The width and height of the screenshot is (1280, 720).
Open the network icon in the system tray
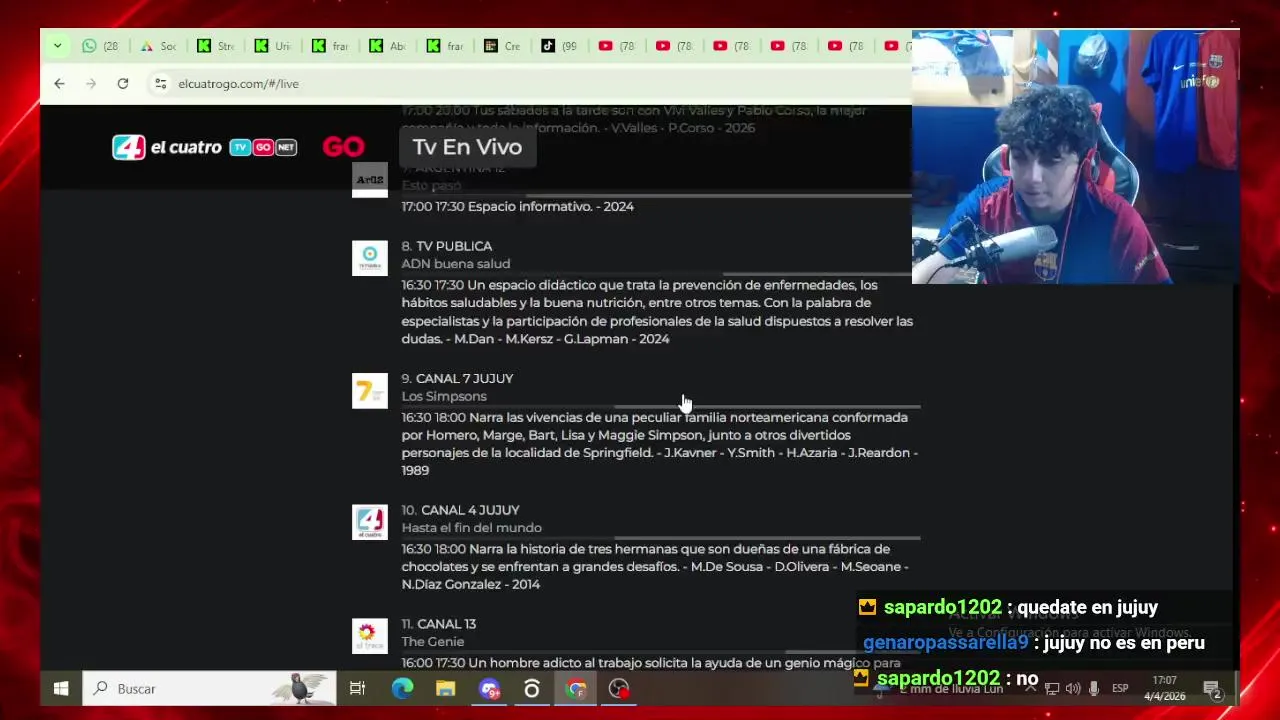coord(1052,688)
